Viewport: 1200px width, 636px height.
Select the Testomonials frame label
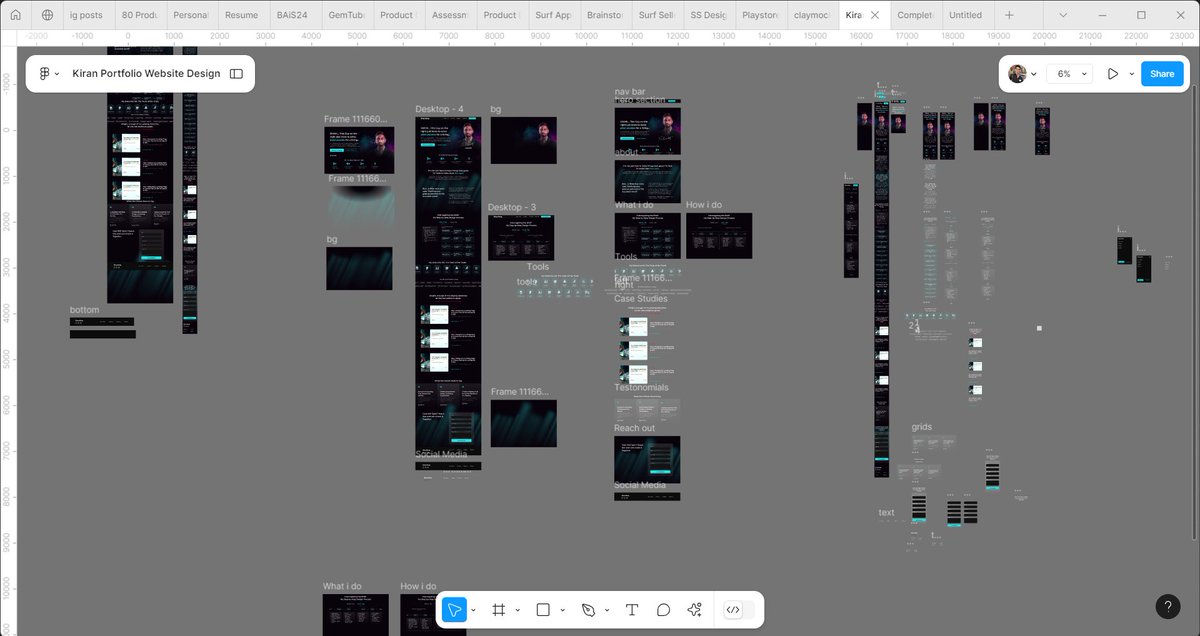[x=641, y=388]
